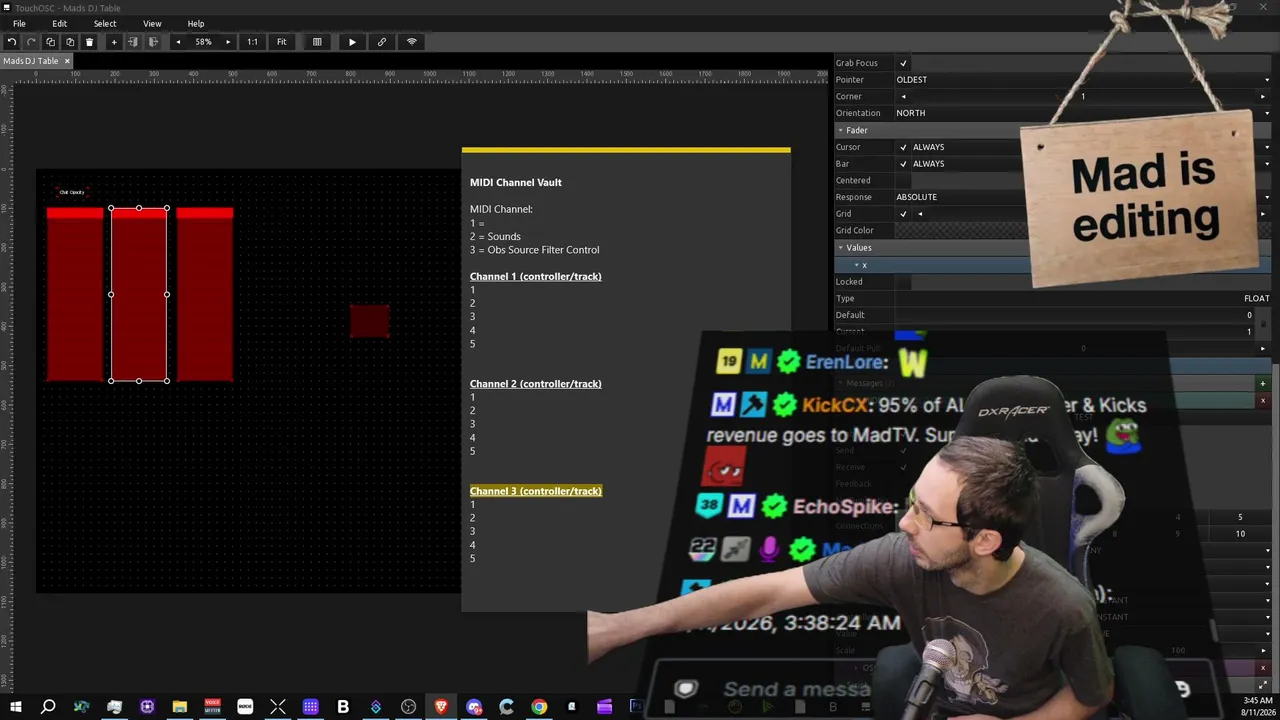Set zoom to 1:1
The image size is (1280, 720).
tap(252, 42)
